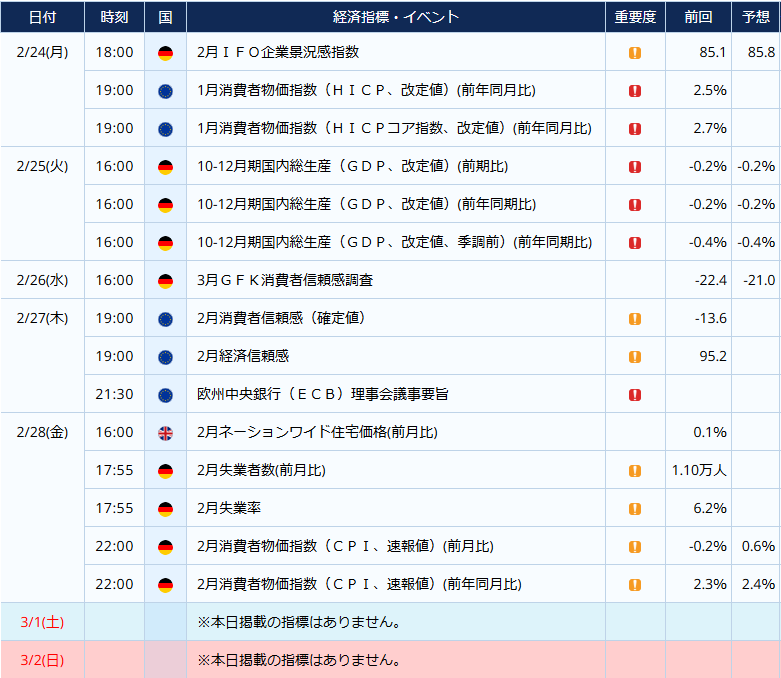This screenshot has width=781, height=678.
Task: Click red importance icon for GDP季調前 row
Action: (635, 243)
